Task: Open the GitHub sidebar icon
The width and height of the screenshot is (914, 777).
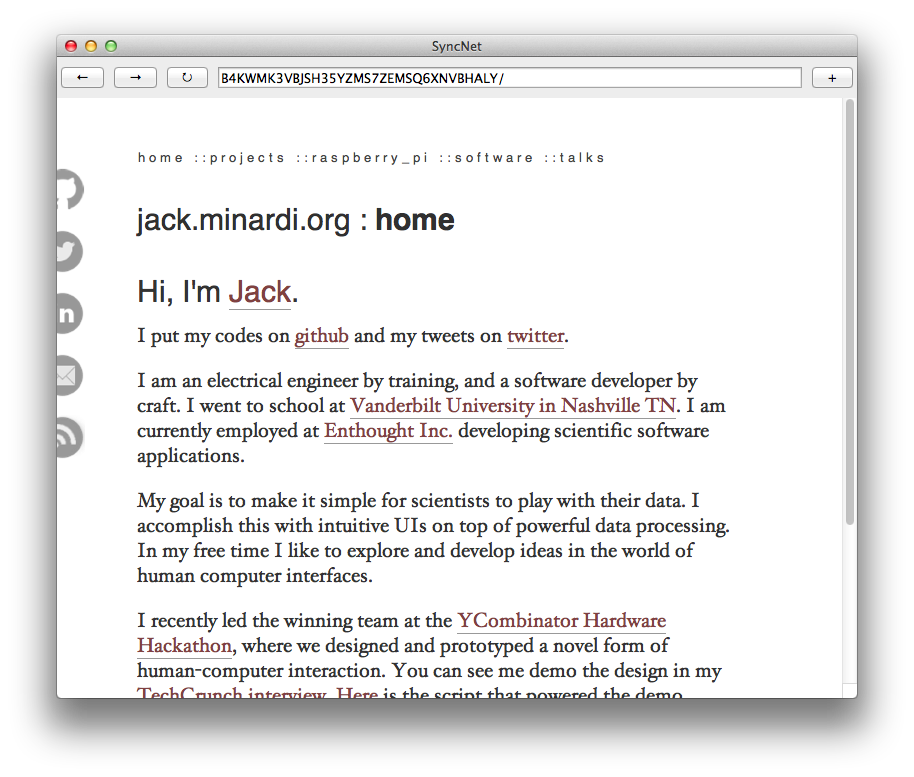Action: point(70,189)
